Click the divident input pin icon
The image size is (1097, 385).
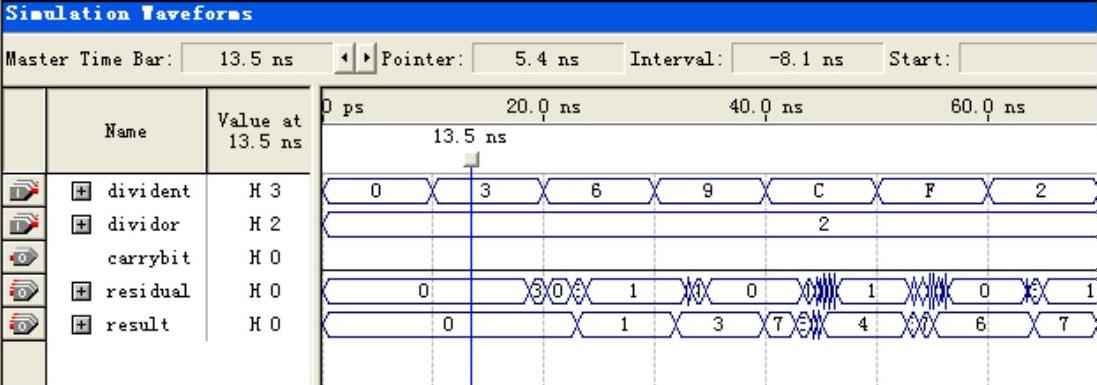click(x=24, y=190)
